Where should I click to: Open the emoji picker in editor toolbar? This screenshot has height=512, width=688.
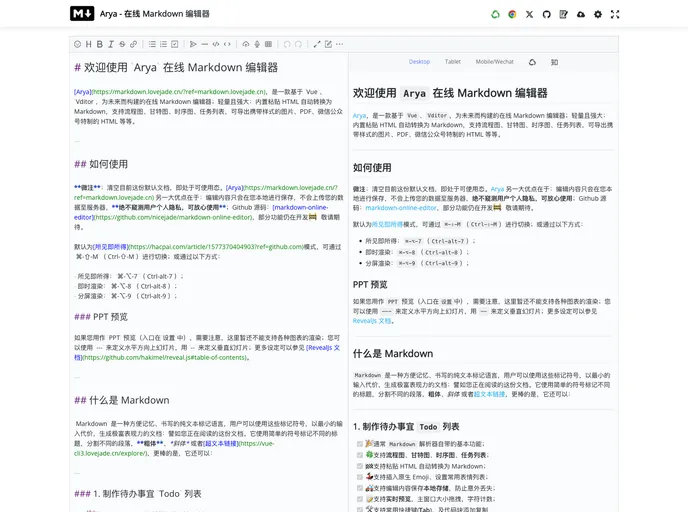tap(78, 44)
